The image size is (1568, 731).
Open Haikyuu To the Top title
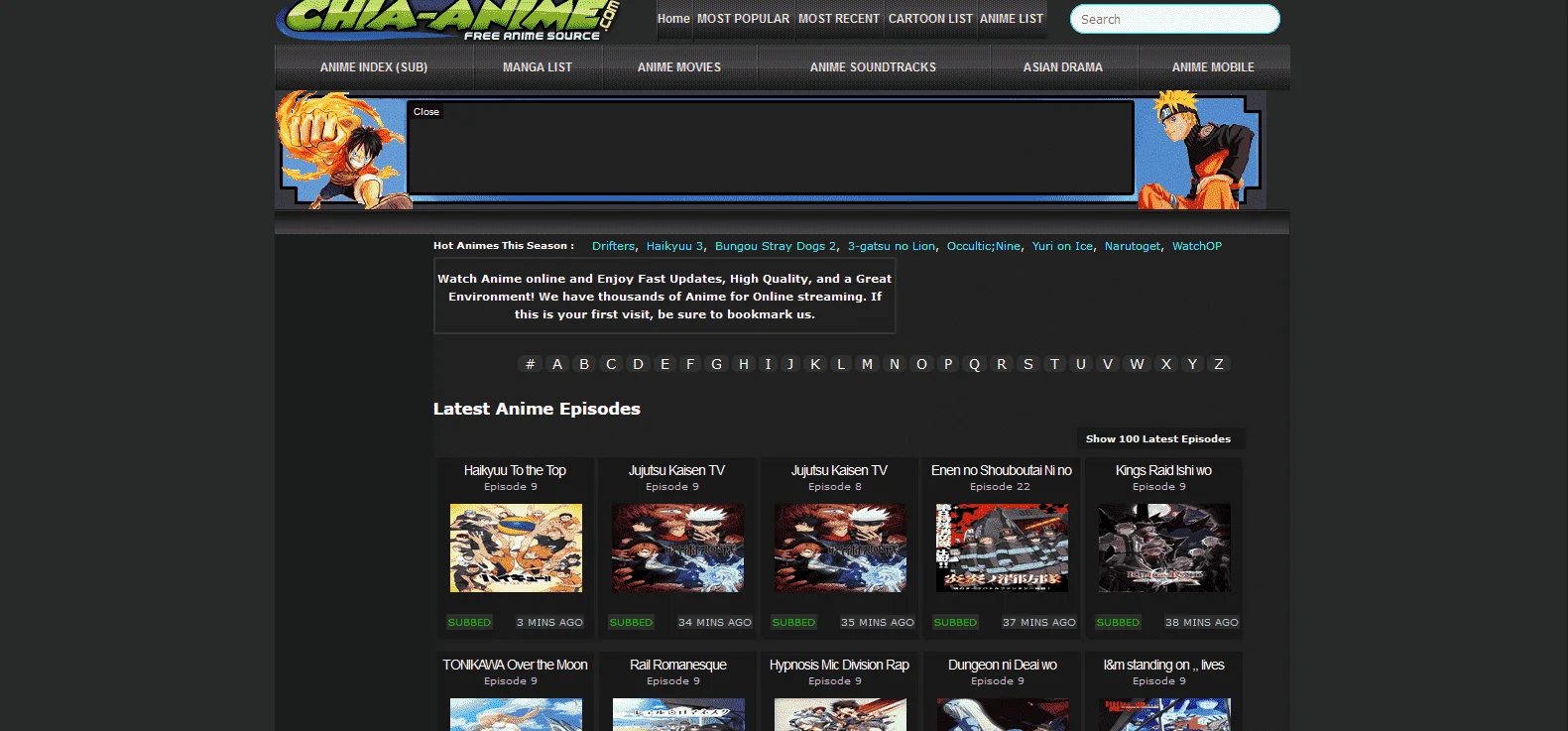click(515, 470)
